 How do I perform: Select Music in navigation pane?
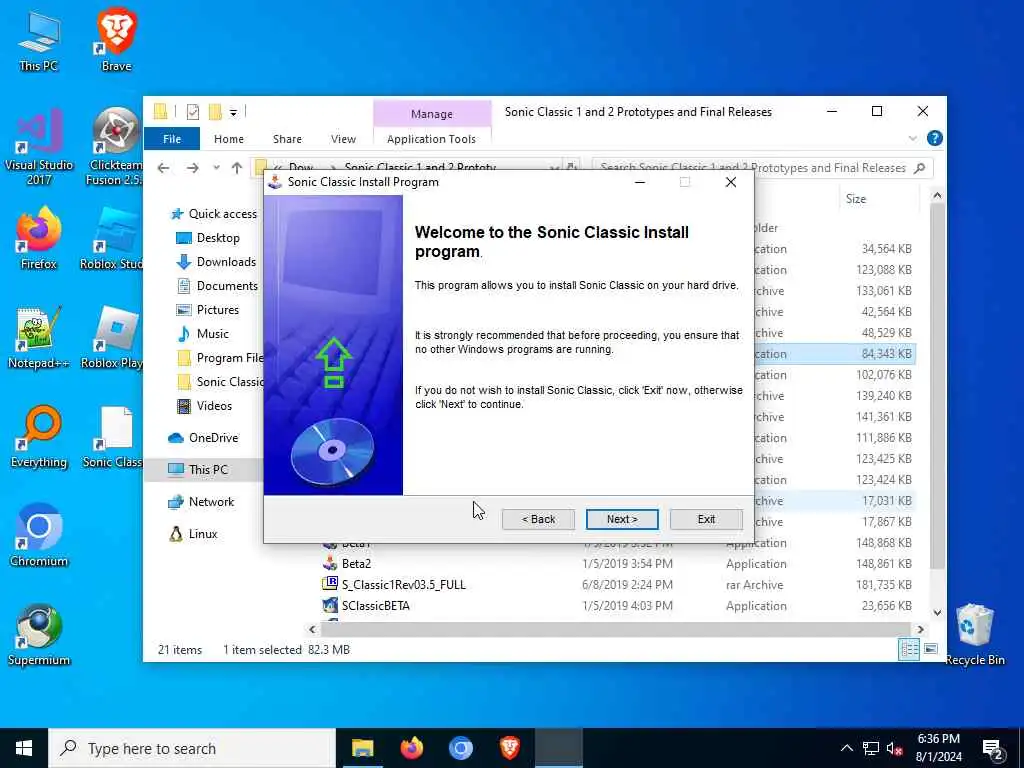(x=202, y=334)
